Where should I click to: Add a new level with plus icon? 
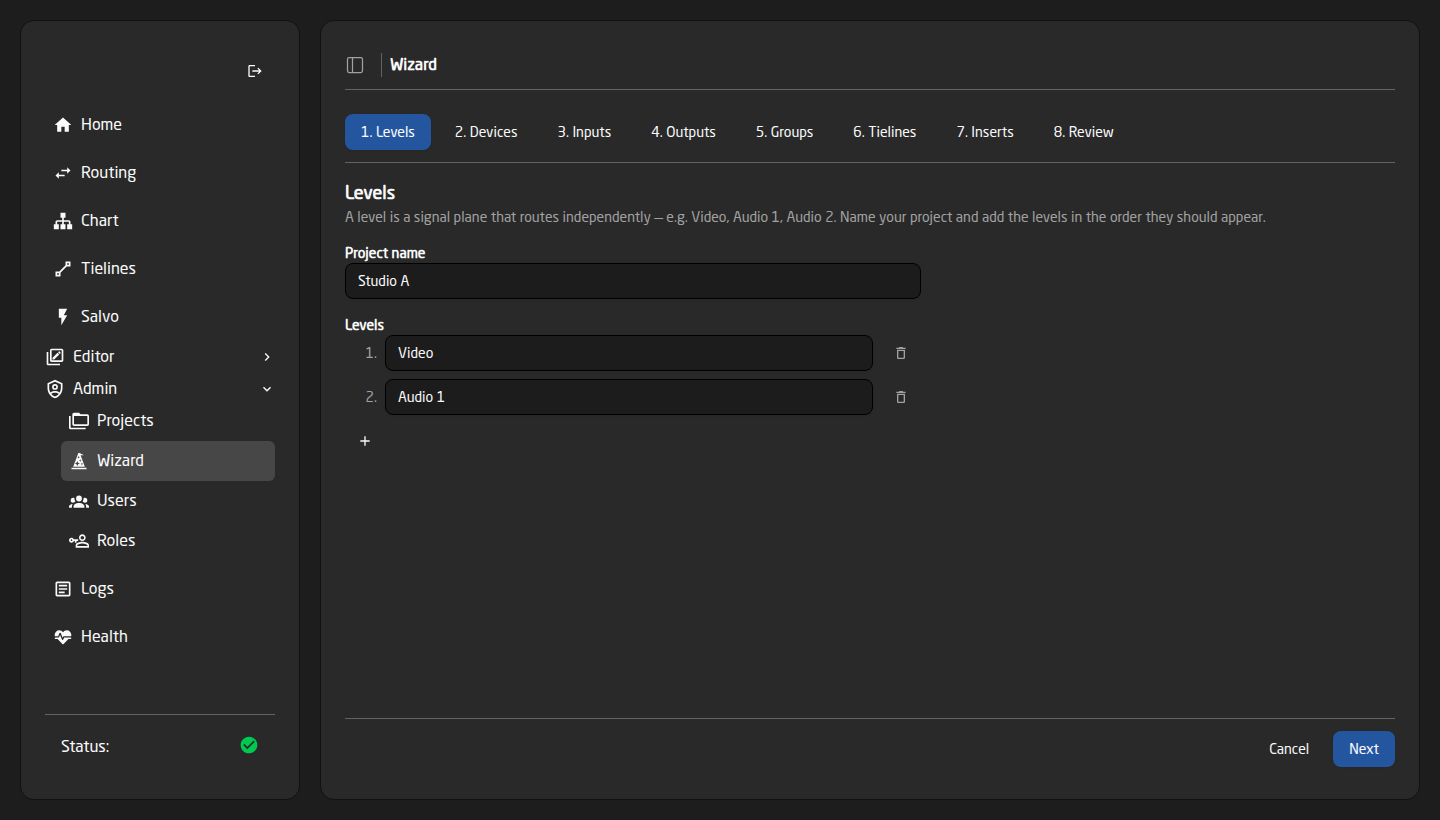365,441
